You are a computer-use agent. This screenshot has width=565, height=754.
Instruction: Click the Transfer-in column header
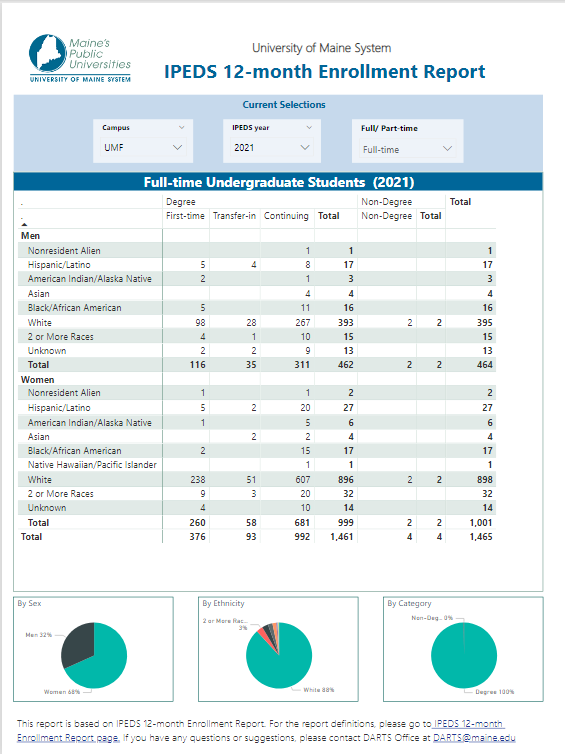click(x=234, y=216)
